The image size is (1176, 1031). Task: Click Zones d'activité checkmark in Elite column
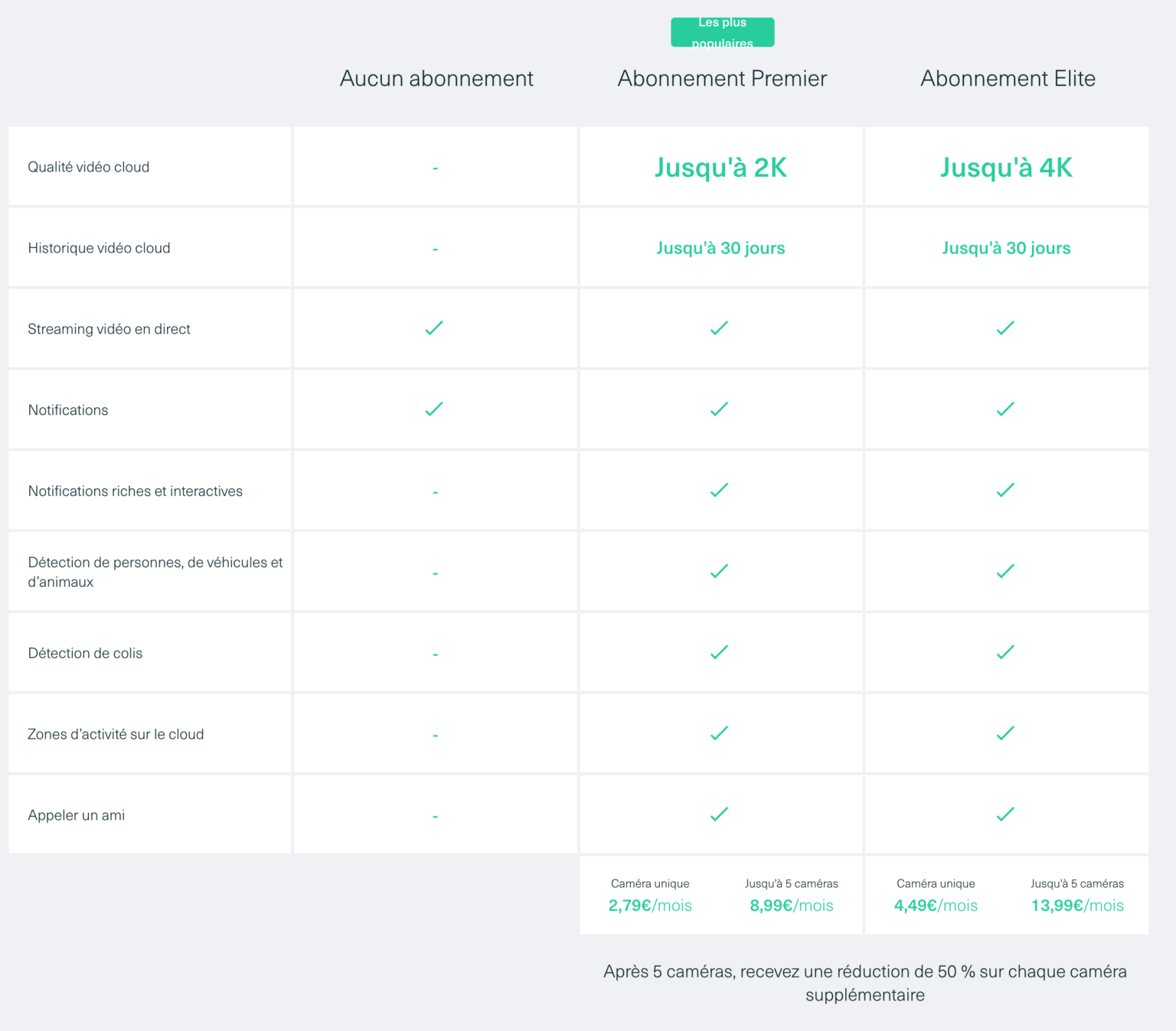pyautogui.click(x=1005, y=733)
